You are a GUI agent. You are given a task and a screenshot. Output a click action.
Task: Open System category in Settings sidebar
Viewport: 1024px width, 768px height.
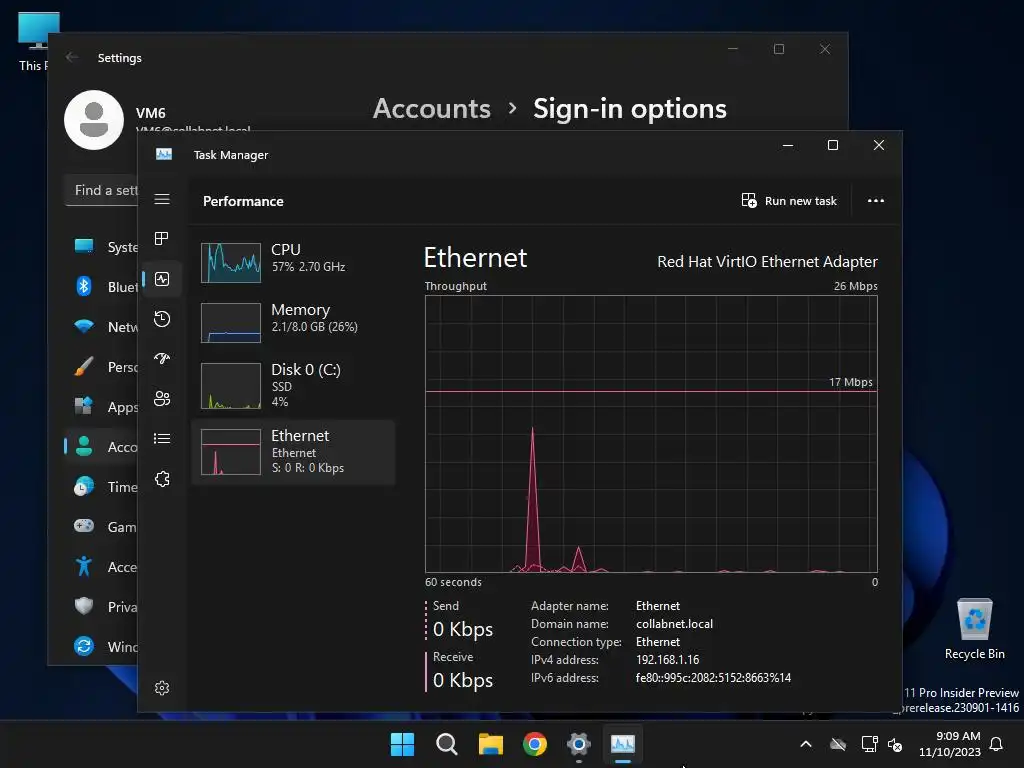[x=102, y=247]
